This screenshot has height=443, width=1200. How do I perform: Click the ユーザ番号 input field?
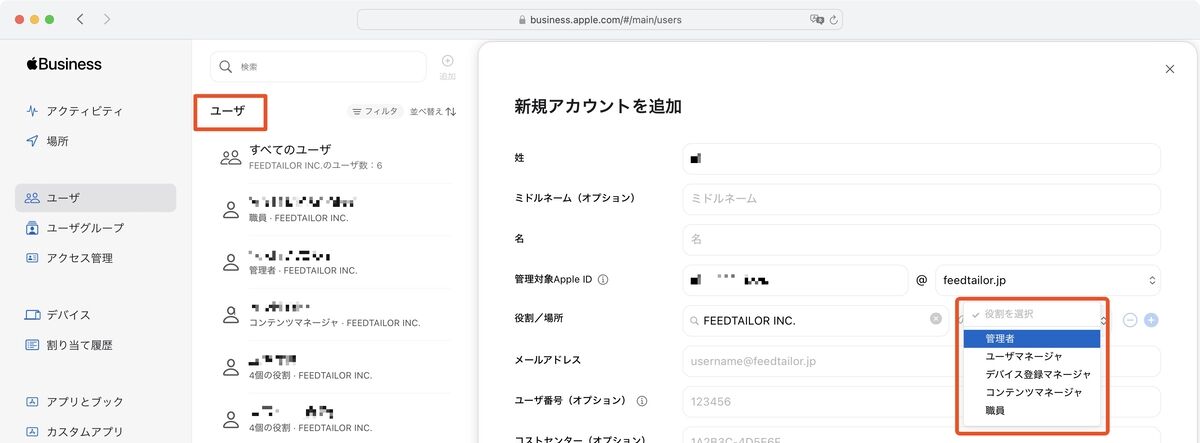click(921, 402)
